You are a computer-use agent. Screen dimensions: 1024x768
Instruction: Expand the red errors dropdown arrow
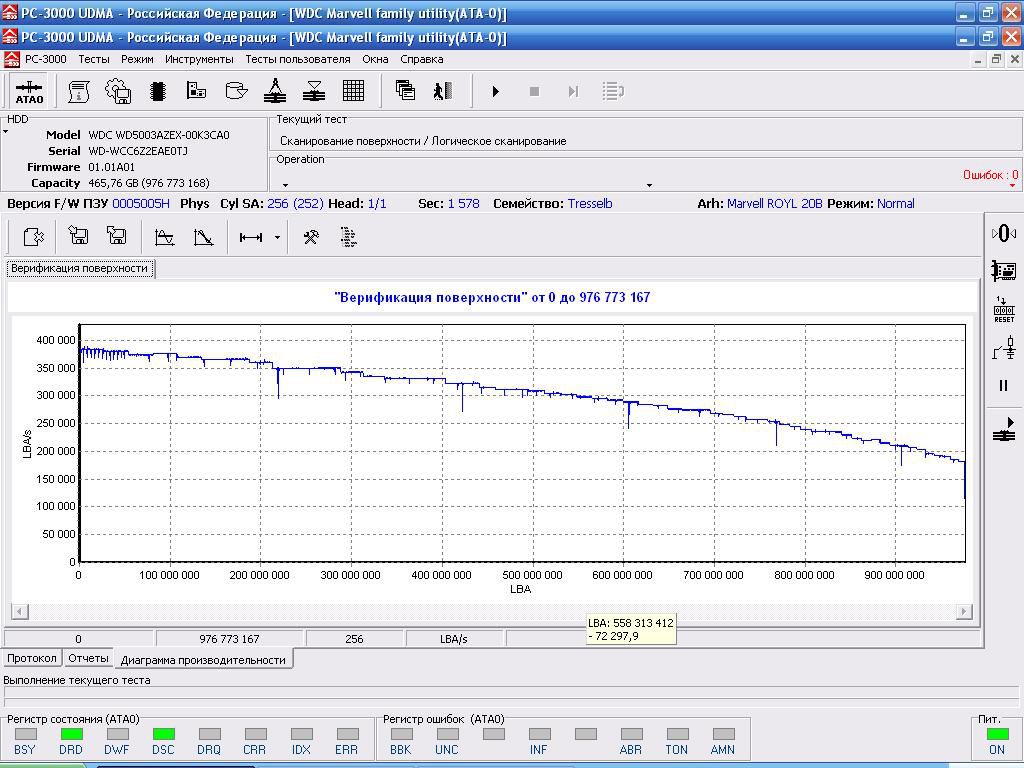coord(1012,186)
